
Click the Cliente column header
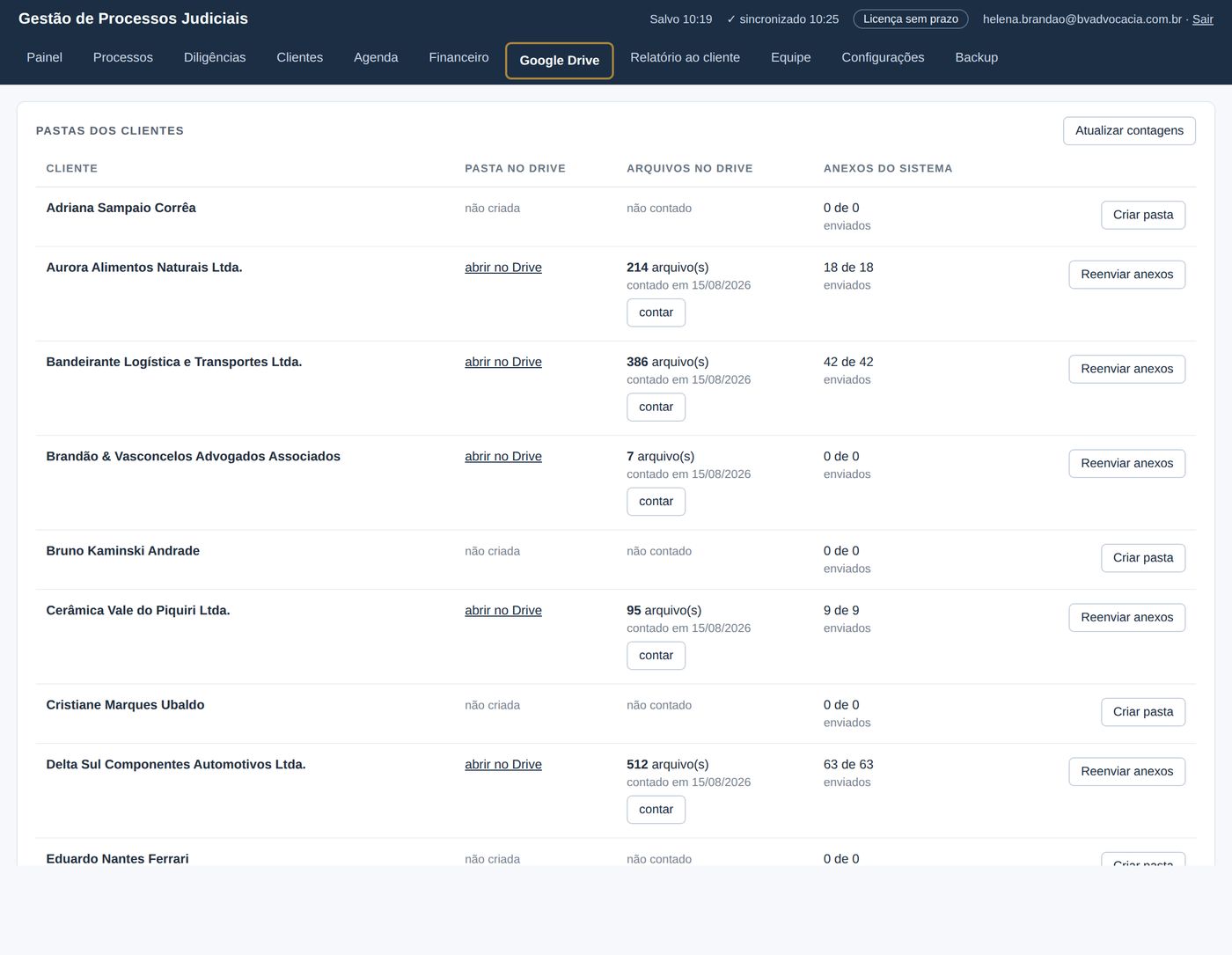tap(71, 168)
